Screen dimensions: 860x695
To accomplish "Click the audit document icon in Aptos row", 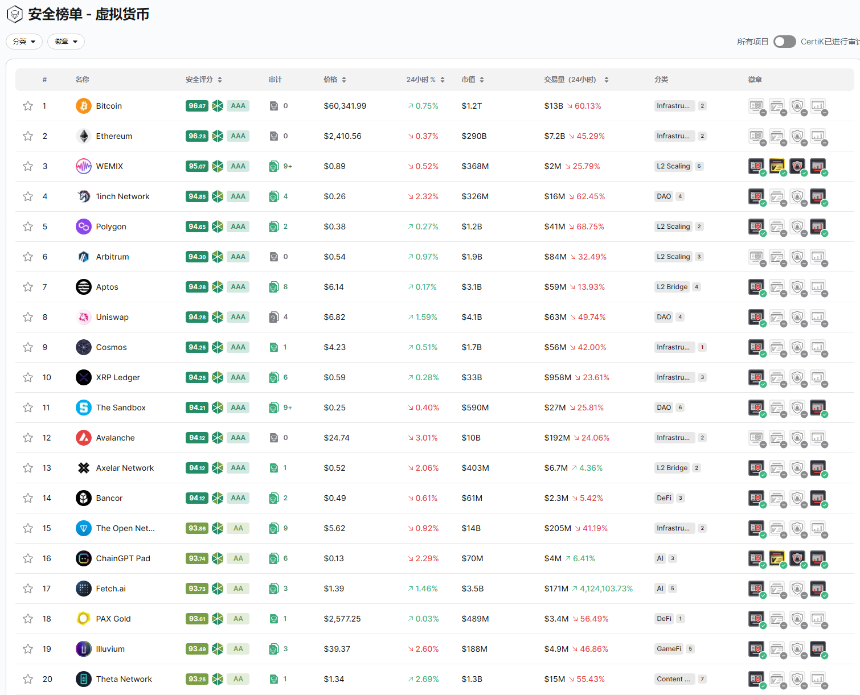I will 274,287.
